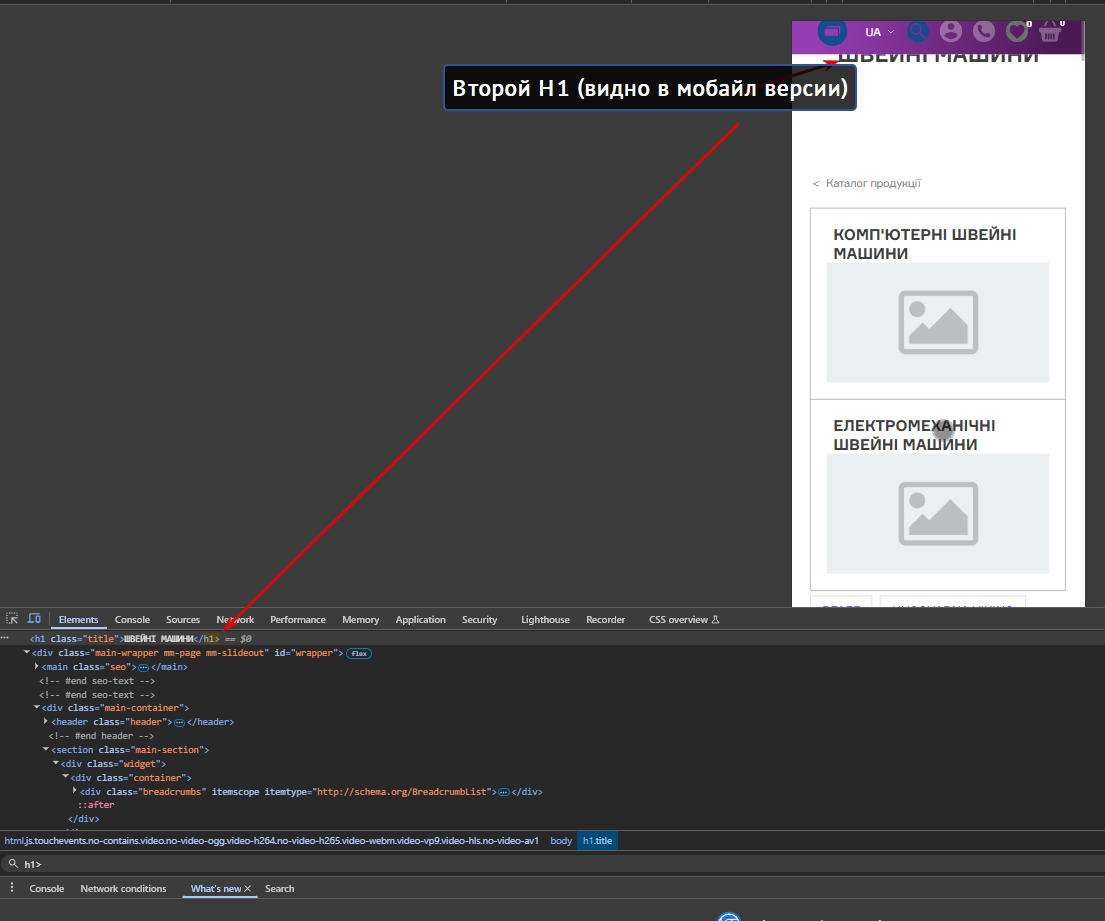
Task: Collapse the main-container div node
Action: [x=37, y=707]
